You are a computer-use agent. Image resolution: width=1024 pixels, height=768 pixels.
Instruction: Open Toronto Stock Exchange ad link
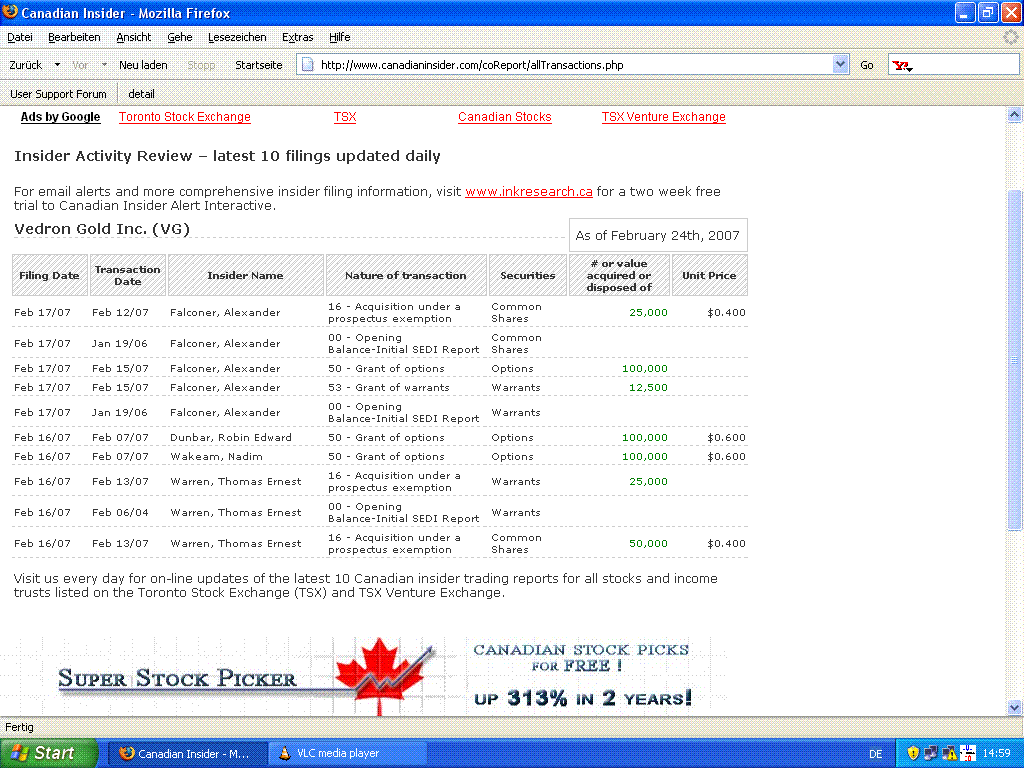pyautogui.click(x=185, y=117)
